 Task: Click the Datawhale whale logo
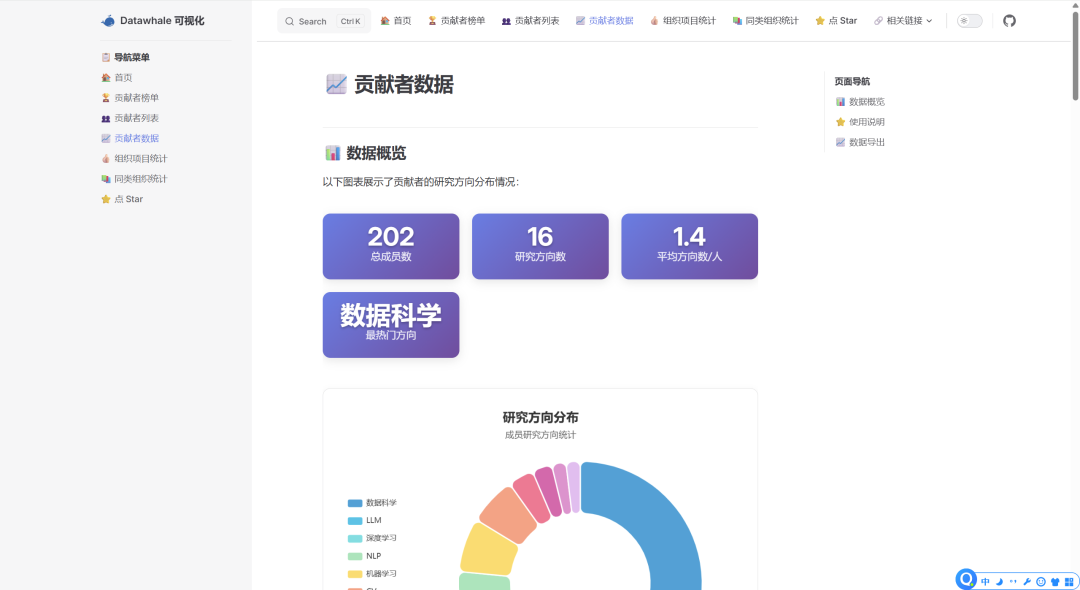108,21
